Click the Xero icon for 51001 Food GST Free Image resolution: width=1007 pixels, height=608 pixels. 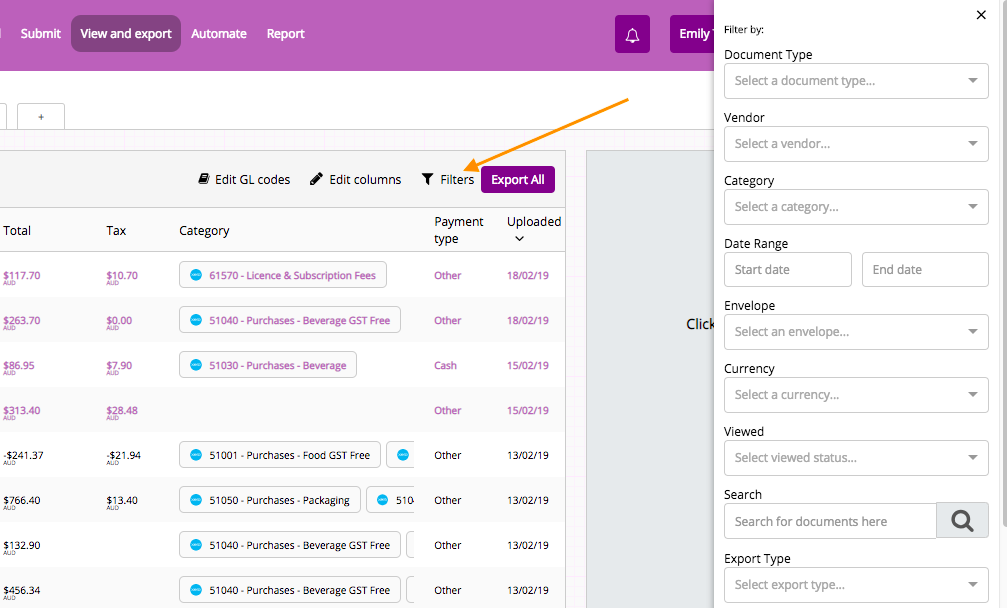click(196, 455)
